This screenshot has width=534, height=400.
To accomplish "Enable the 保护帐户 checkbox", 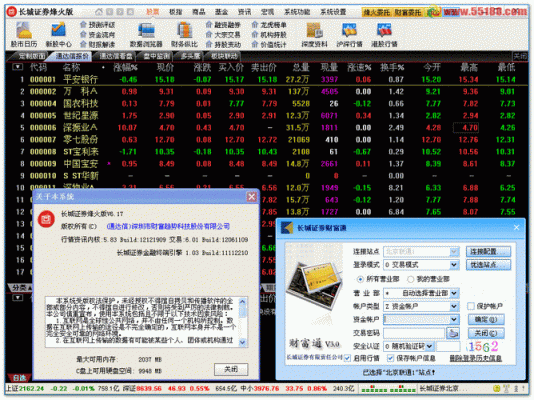I will click(x=471, y=306).
